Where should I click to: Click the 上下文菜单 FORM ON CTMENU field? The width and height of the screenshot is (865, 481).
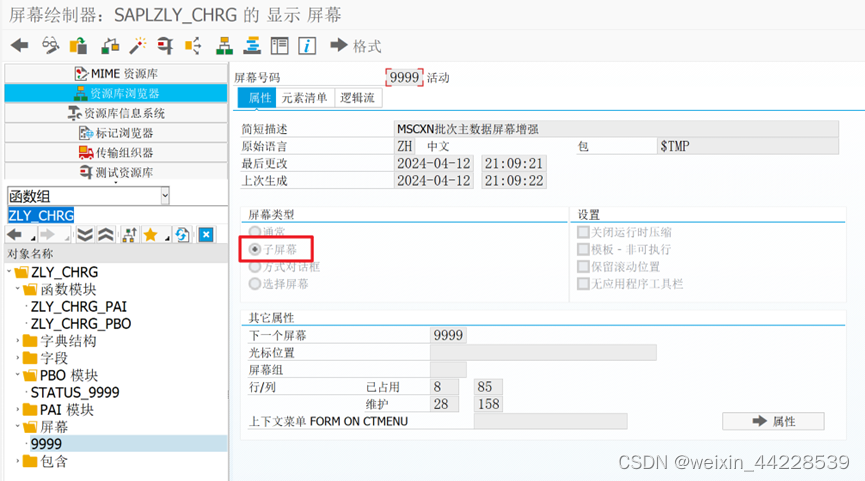[551, 421]
